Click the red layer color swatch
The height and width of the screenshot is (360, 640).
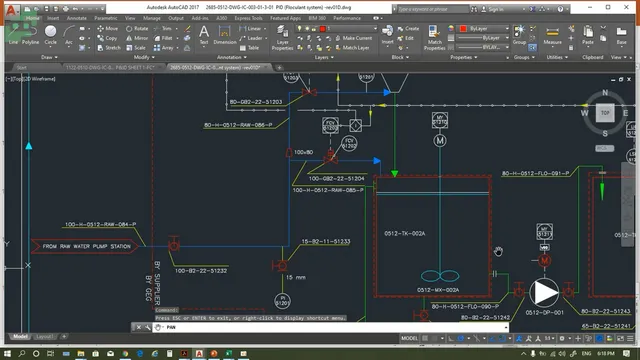[322, 29]
